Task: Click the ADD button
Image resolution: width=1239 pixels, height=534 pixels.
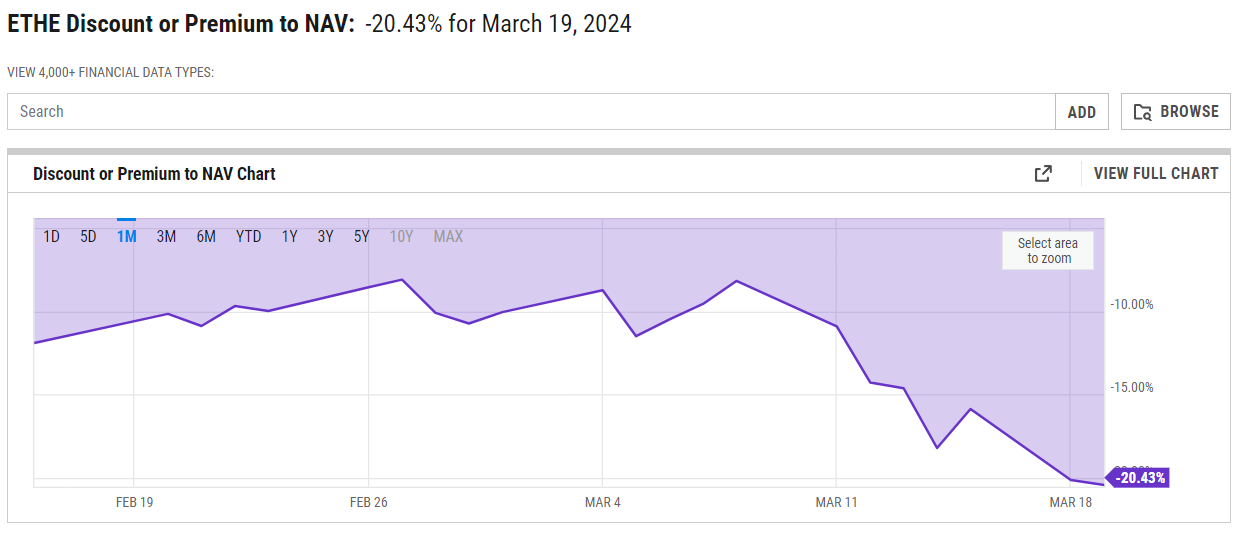Action: [x=1082, y=112]
